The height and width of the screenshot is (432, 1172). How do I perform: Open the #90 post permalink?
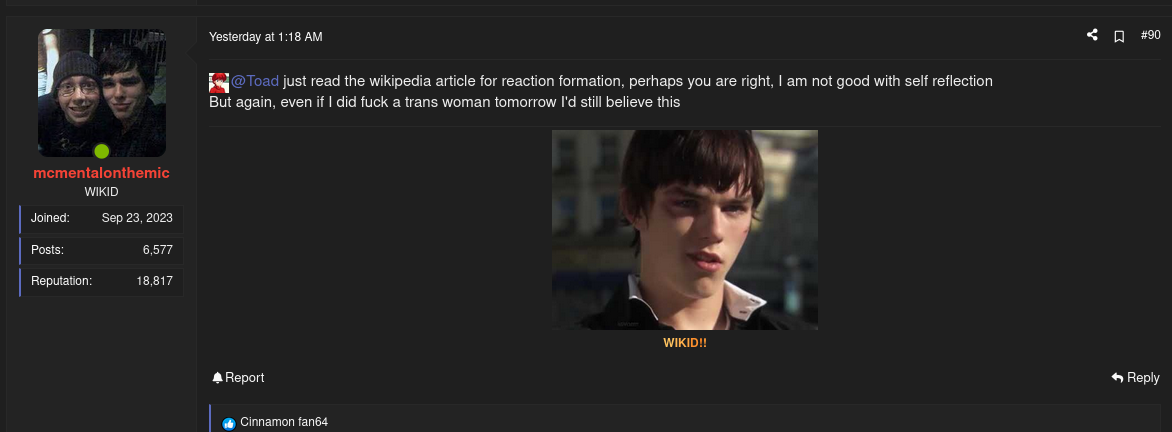coord(1150,35)
